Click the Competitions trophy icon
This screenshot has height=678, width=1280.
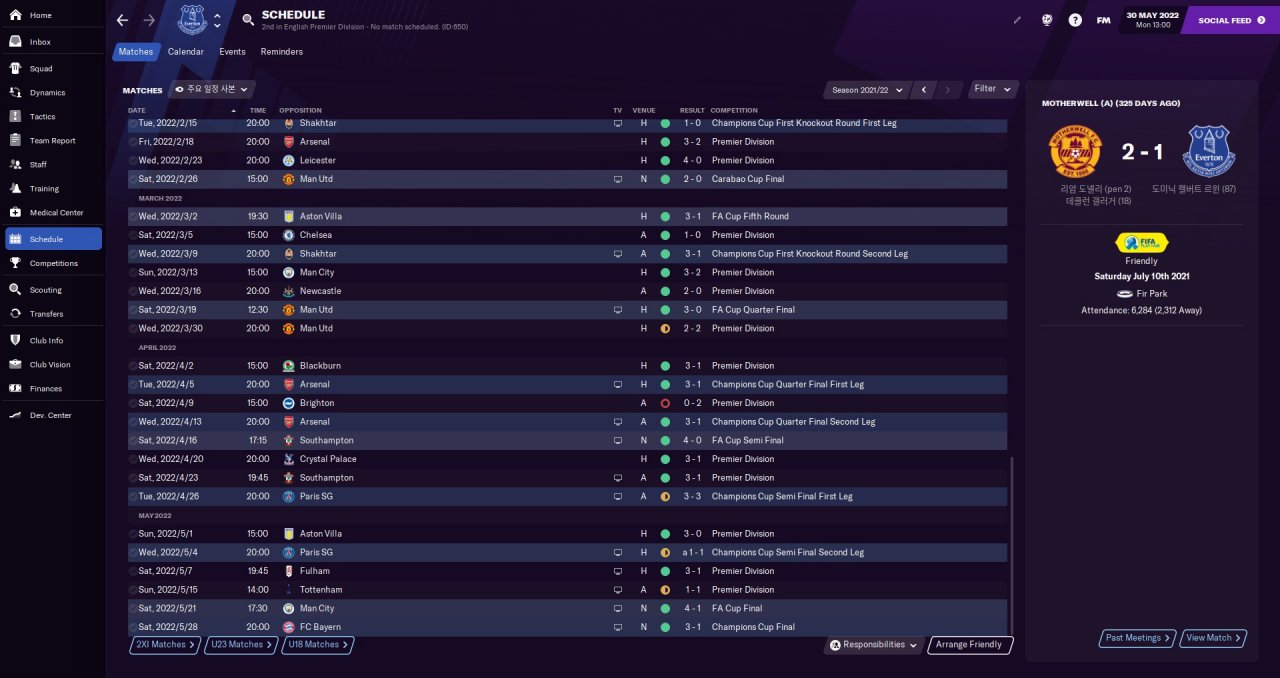pos(16,263)
